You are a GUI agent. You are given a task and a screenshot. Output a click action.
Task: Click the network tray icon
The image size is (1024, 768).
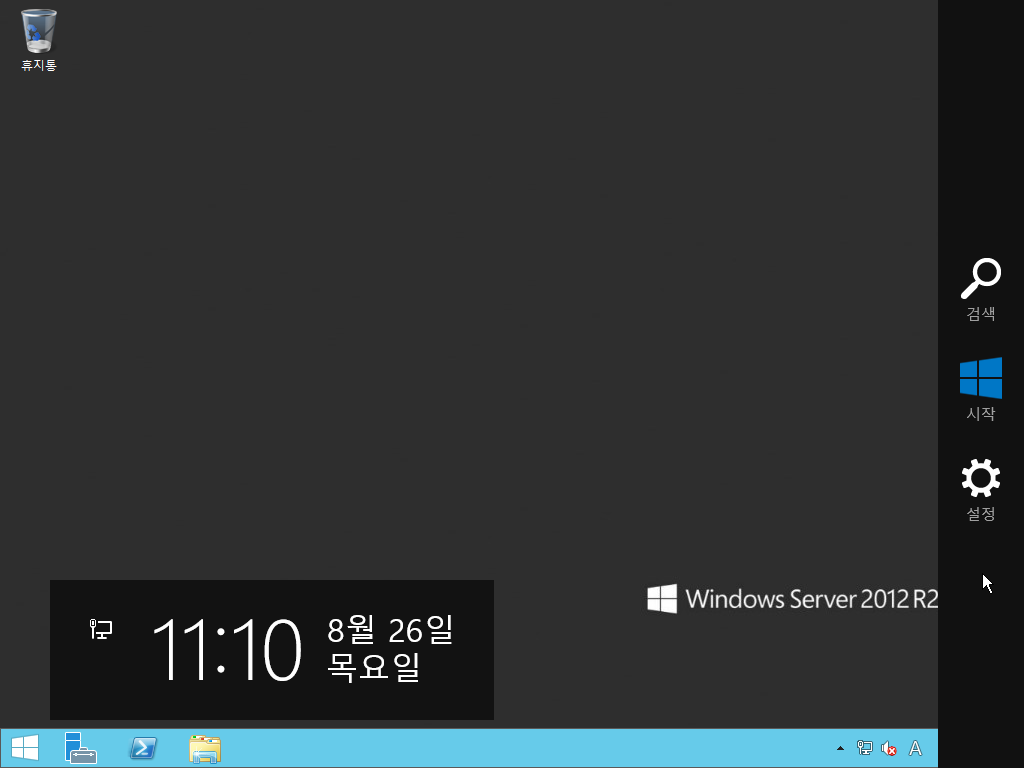[x=865, y=748]
